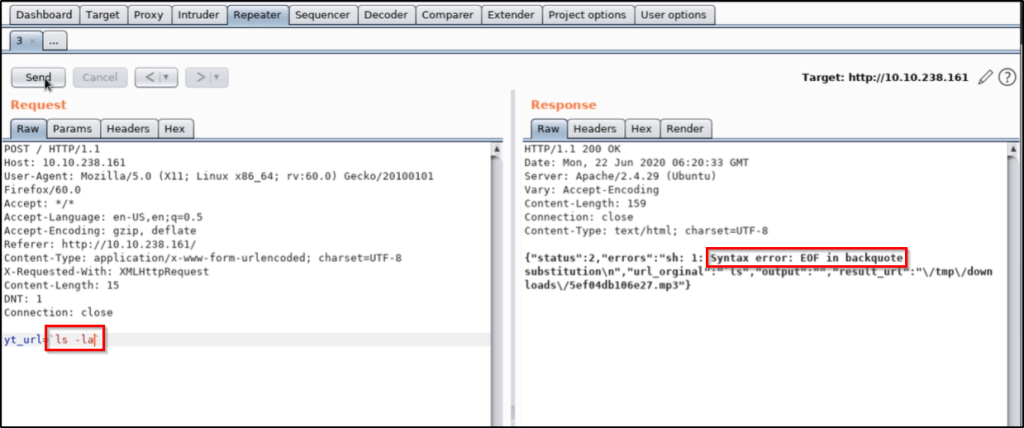Open help via the question mark icon
The image size is (1024, 428).
click(x=1006, y=77)
